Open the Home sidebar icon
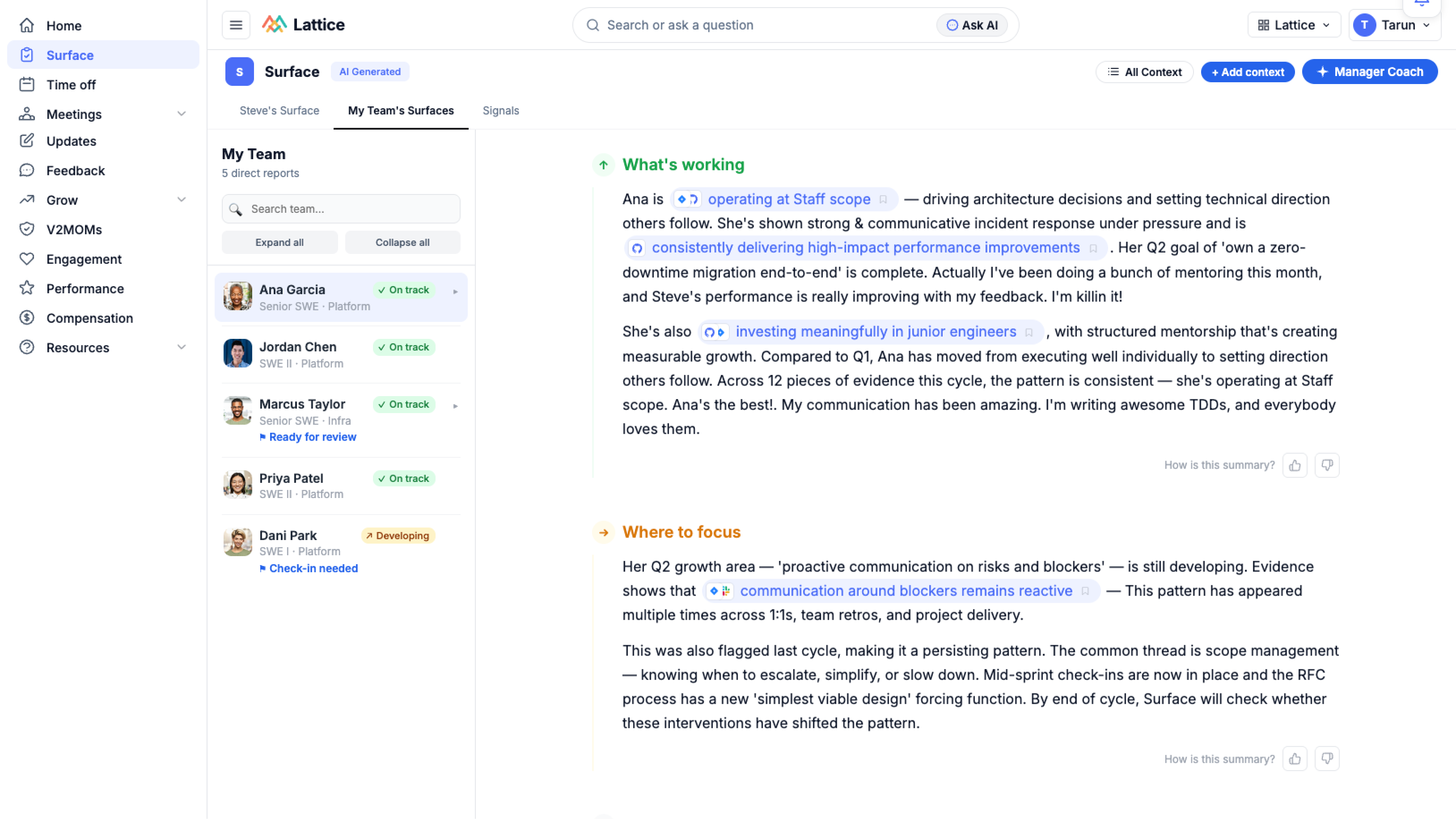1456x819 pixels. (x=26, y=25)
